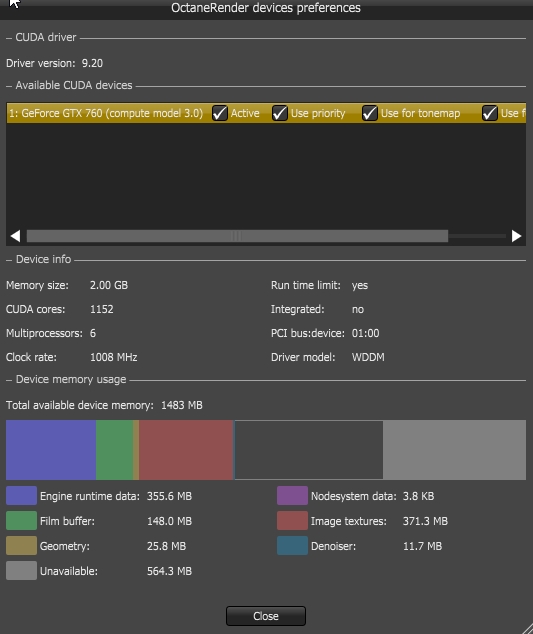Screen dimensions: 533x634
Task: Toggle the cut-off checkbox after Use for tonemap
Action: 489,113
